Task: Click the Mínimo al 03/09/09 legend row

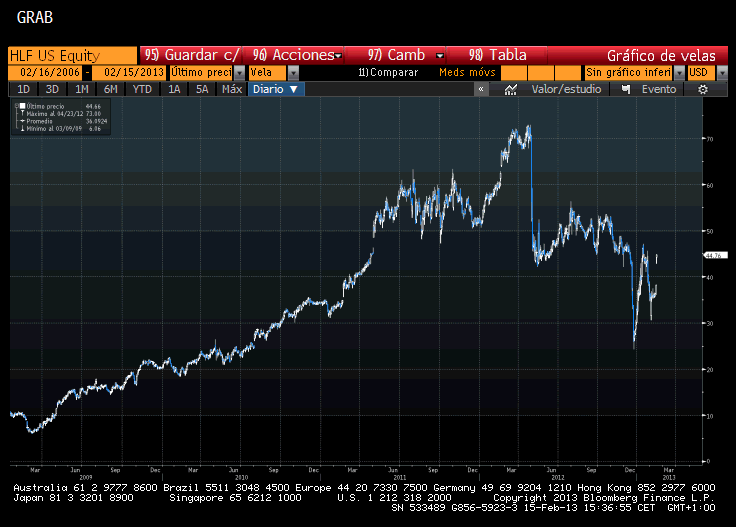Action: (x=63, y=129)
